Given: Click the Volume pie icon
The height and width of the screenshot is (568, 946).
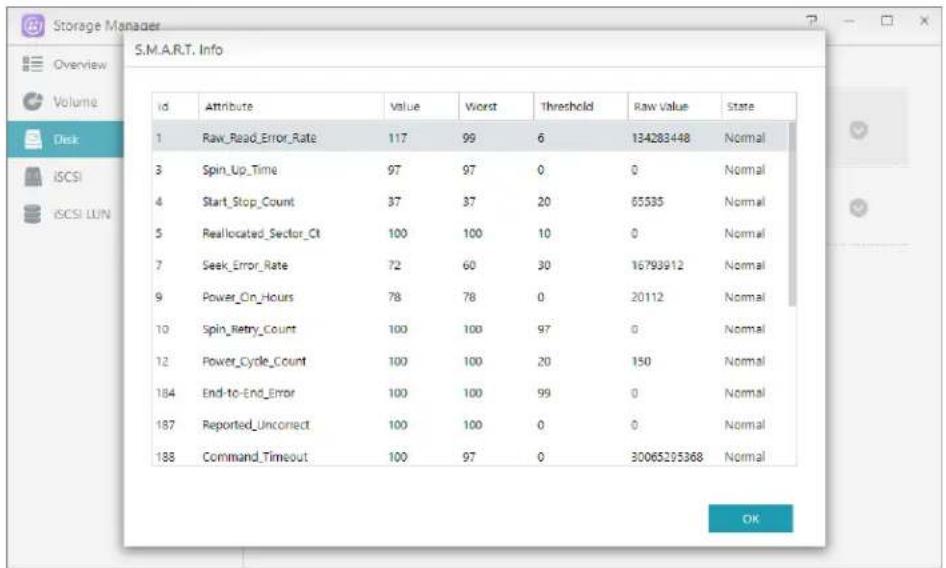Looking at the screenshot, I should (33, 101).
